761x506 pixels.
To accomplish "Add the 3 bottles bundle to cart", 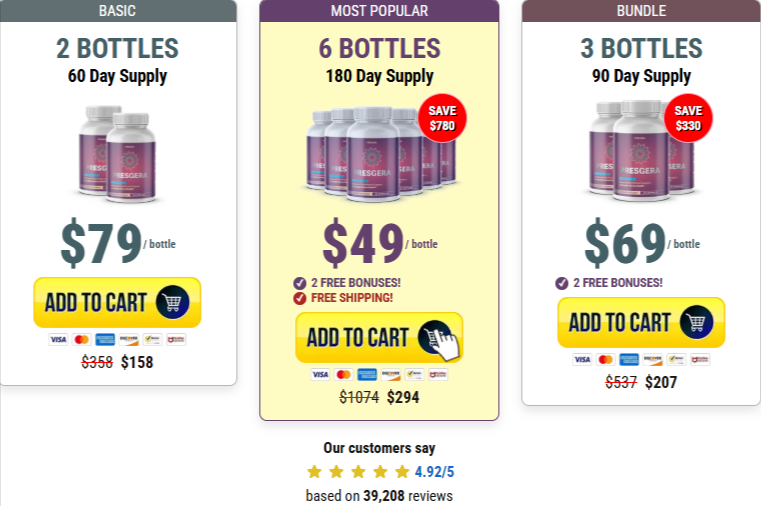I will pyautogui.click(x=641, y=322).
